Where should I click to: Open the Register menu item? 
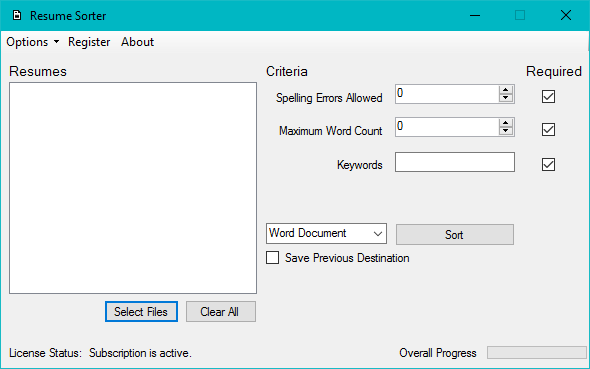89,42
